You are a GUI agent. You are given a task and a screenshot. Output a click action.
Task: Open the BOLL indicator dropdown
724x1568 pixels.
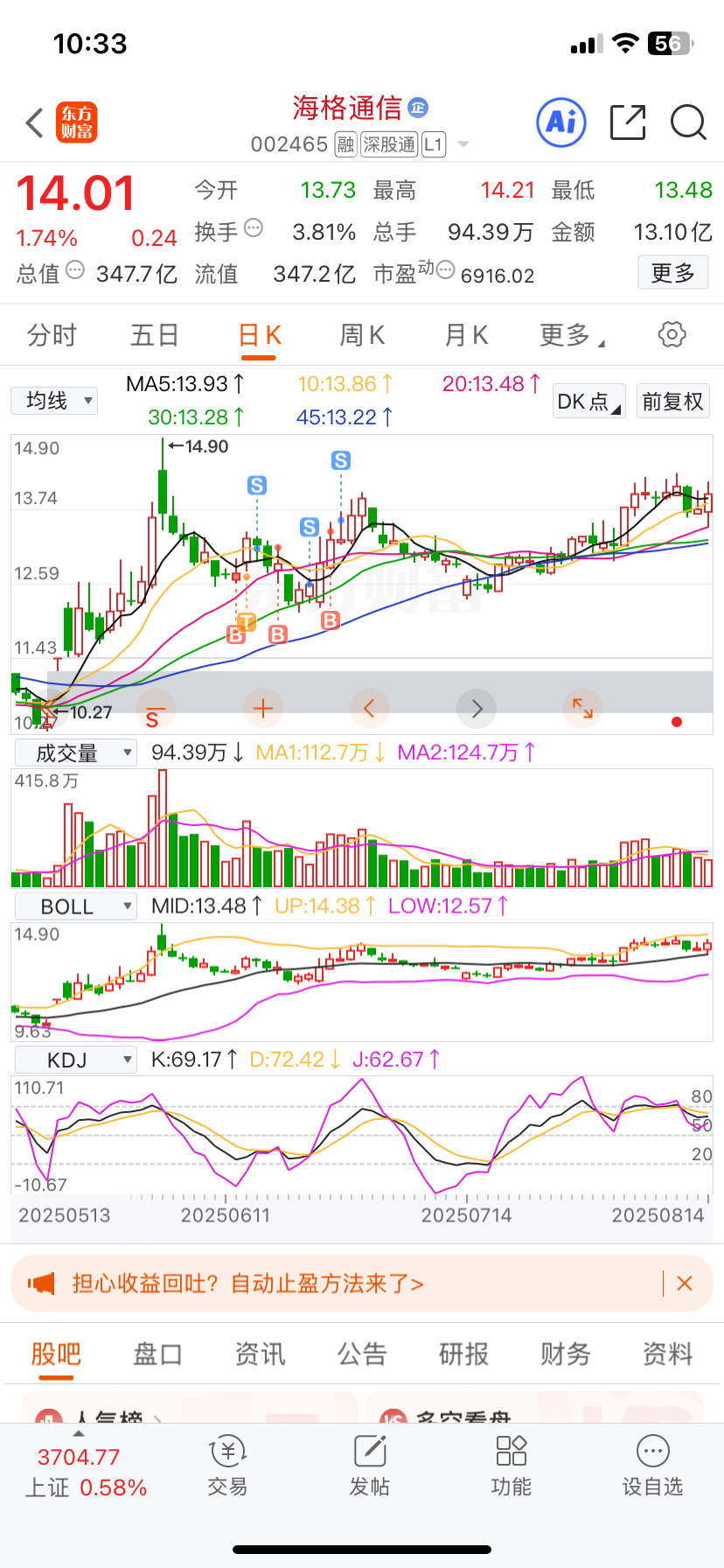coord(76,906)
